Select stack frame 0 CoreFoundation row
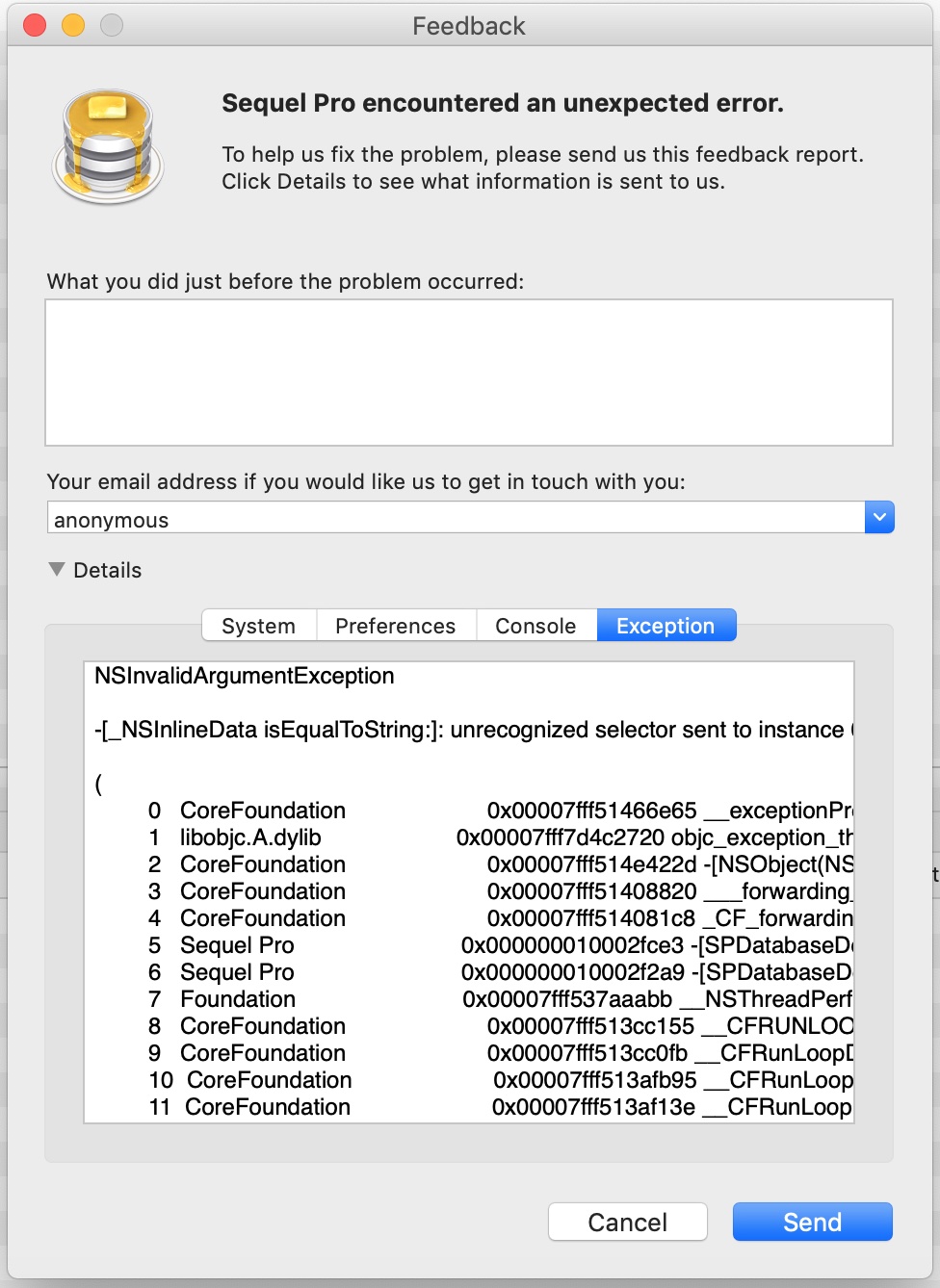 [x=500, y=811]
